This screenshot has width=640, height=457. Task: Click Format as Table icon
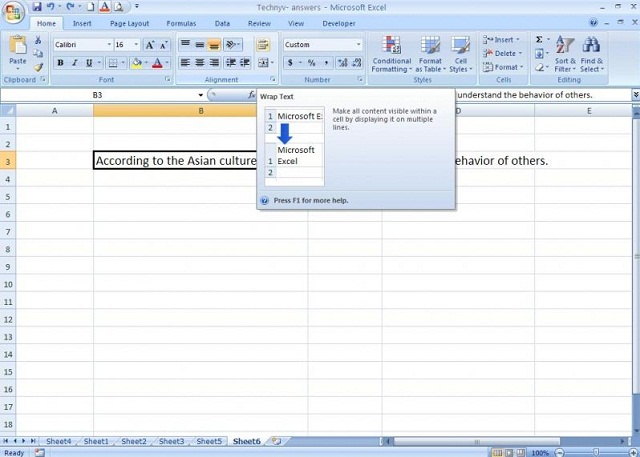[430, 54]
